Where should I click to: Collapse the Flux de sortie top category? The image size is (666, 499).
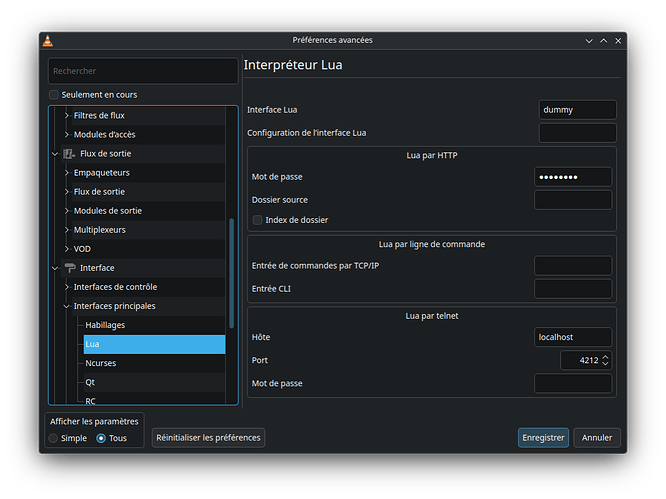point(55,154)
